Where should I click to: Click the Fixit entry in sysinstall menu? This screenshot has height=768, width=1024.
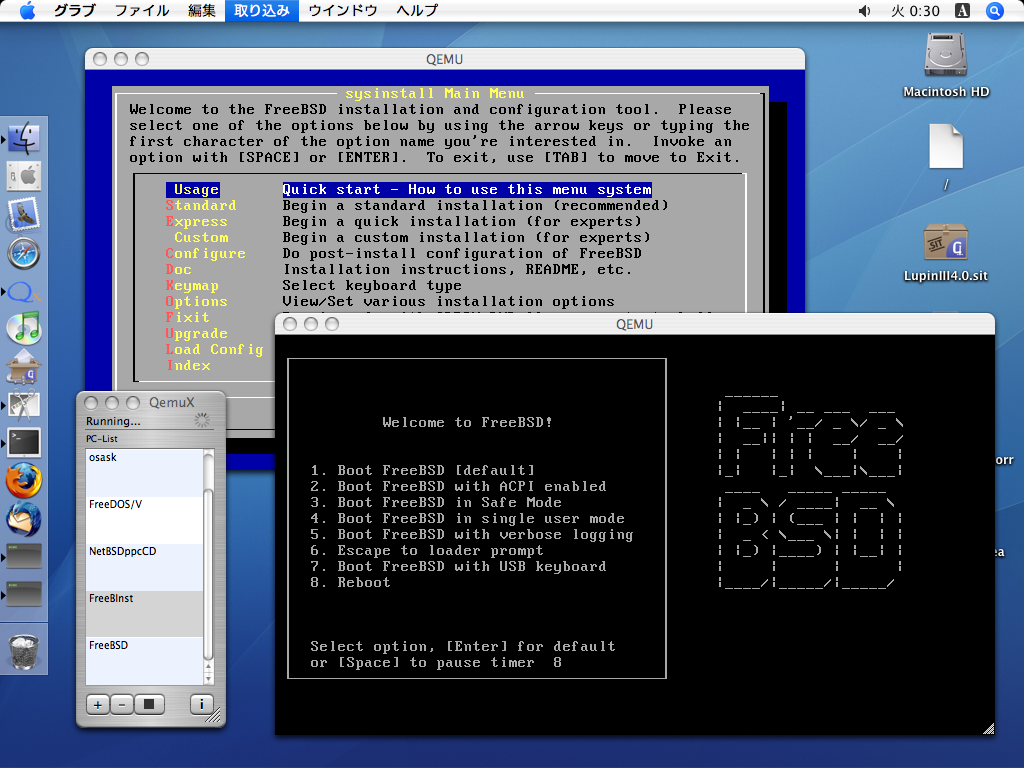(187, 317)
